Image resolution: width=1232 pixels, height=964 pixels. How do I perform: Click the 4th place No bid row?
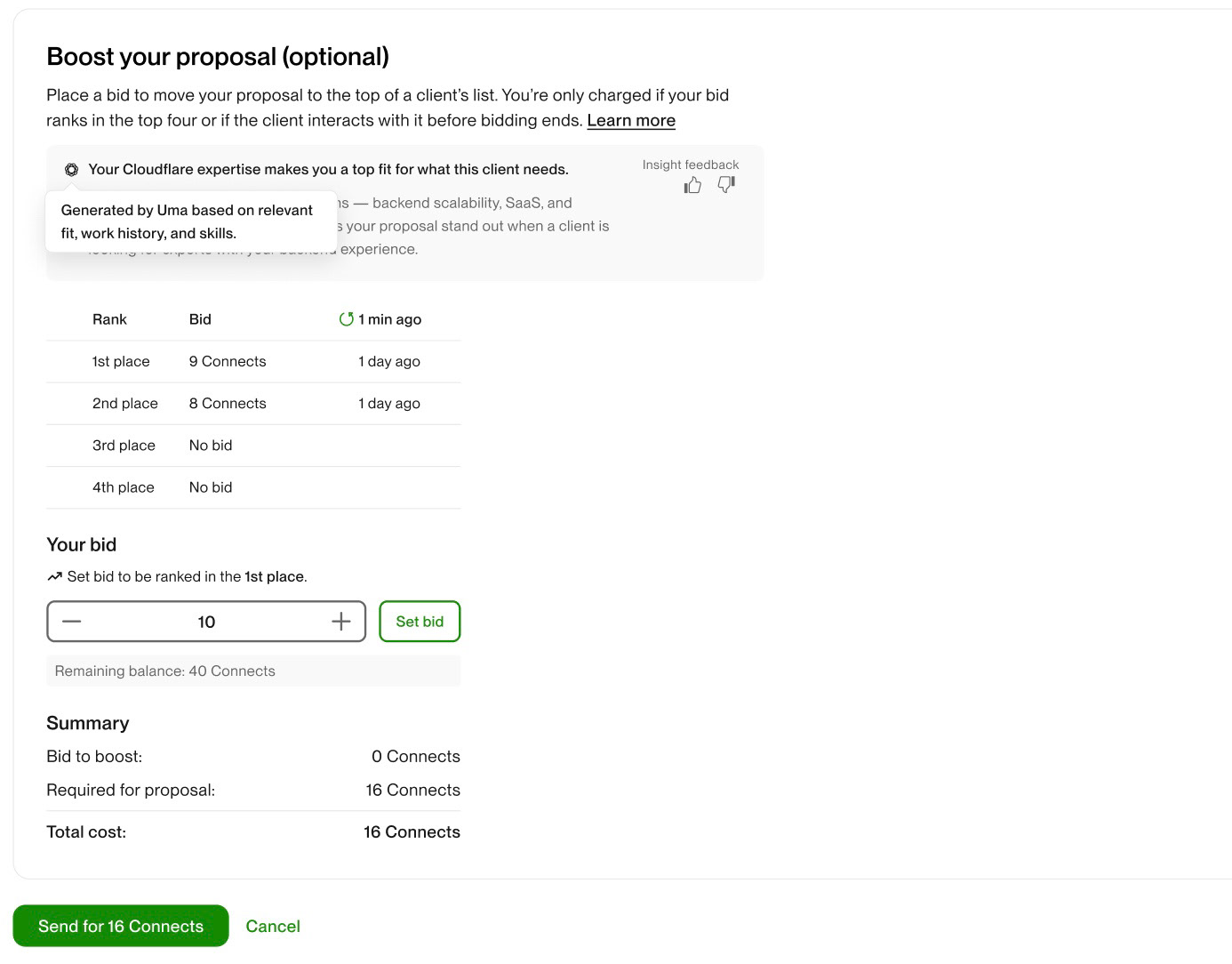253,487
